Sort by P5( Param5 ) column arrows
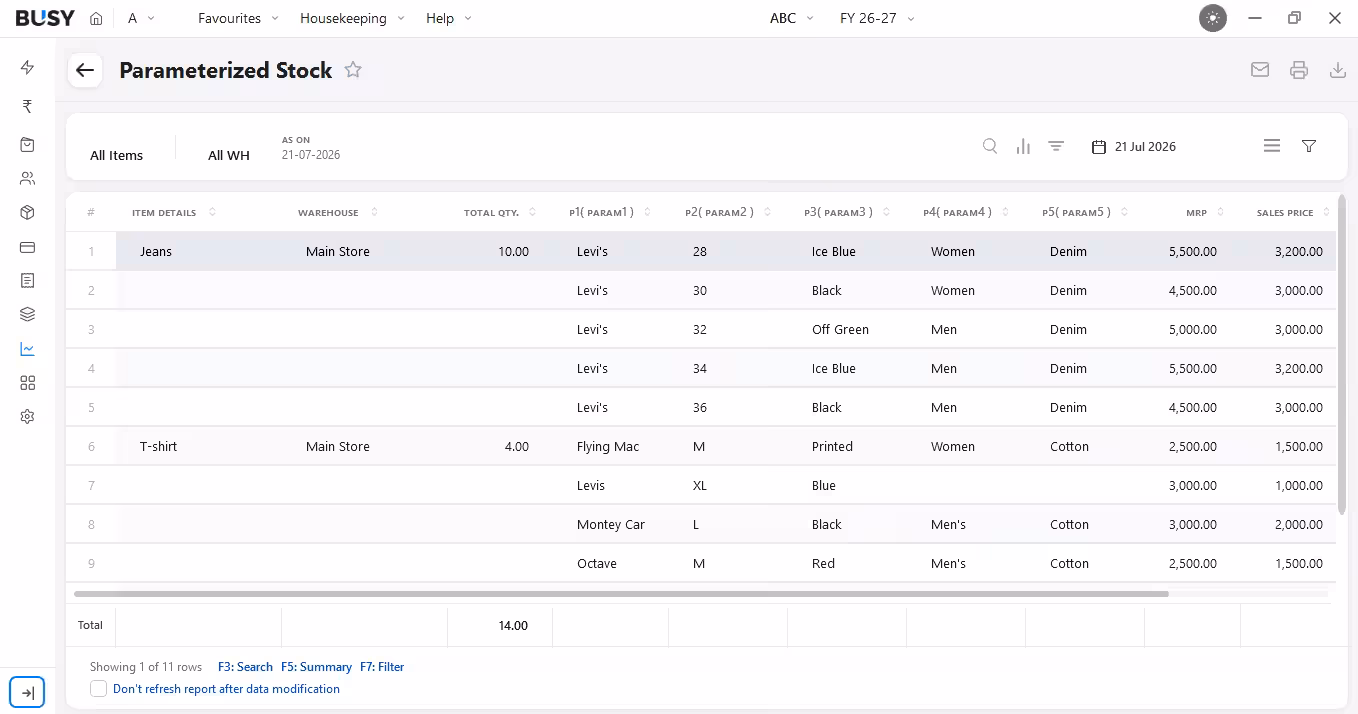The image size is (1358, 714). [1124, 212]
